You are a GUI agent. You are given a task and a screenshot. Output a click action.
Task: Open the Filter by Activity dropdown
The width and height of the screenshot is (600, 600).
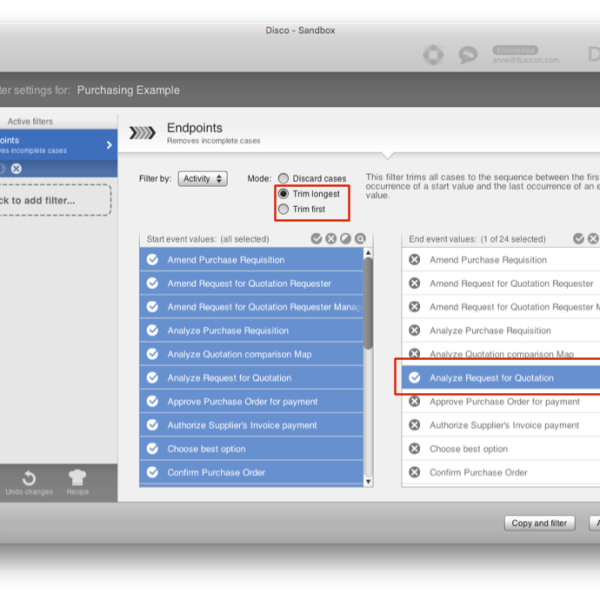point(203,179)
